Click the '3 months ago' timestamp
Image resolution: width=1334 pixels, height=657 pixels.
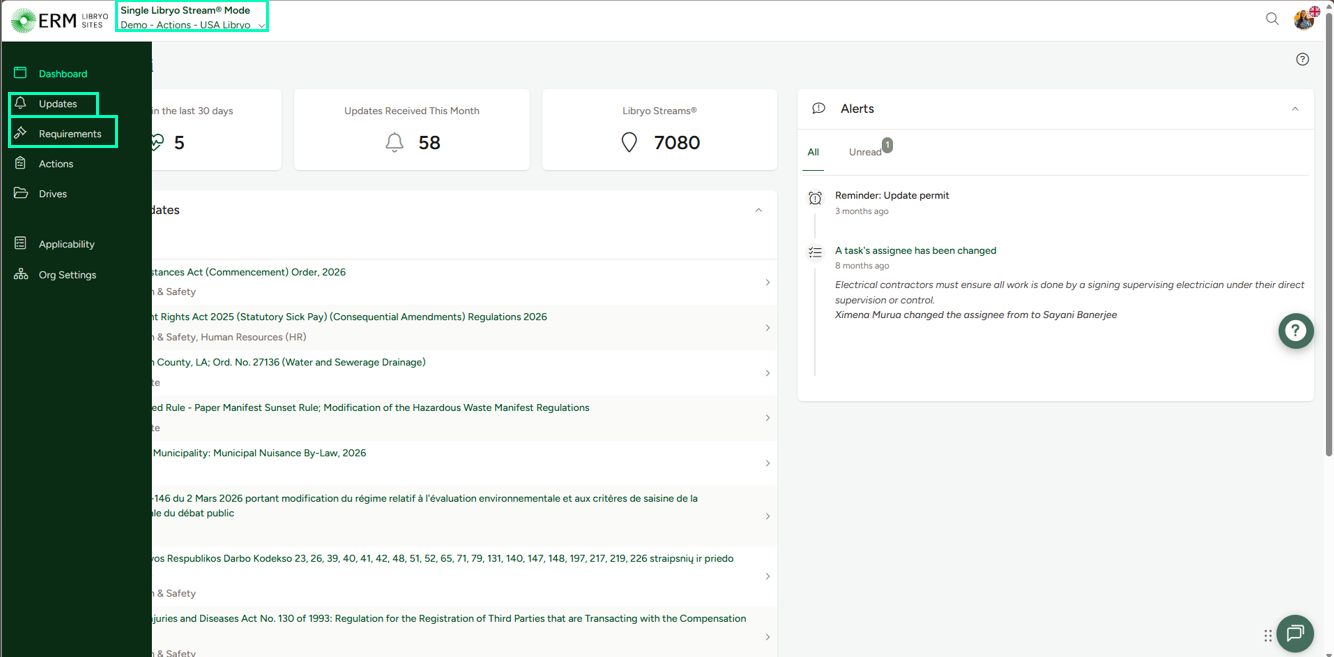[x=862, y=212]
